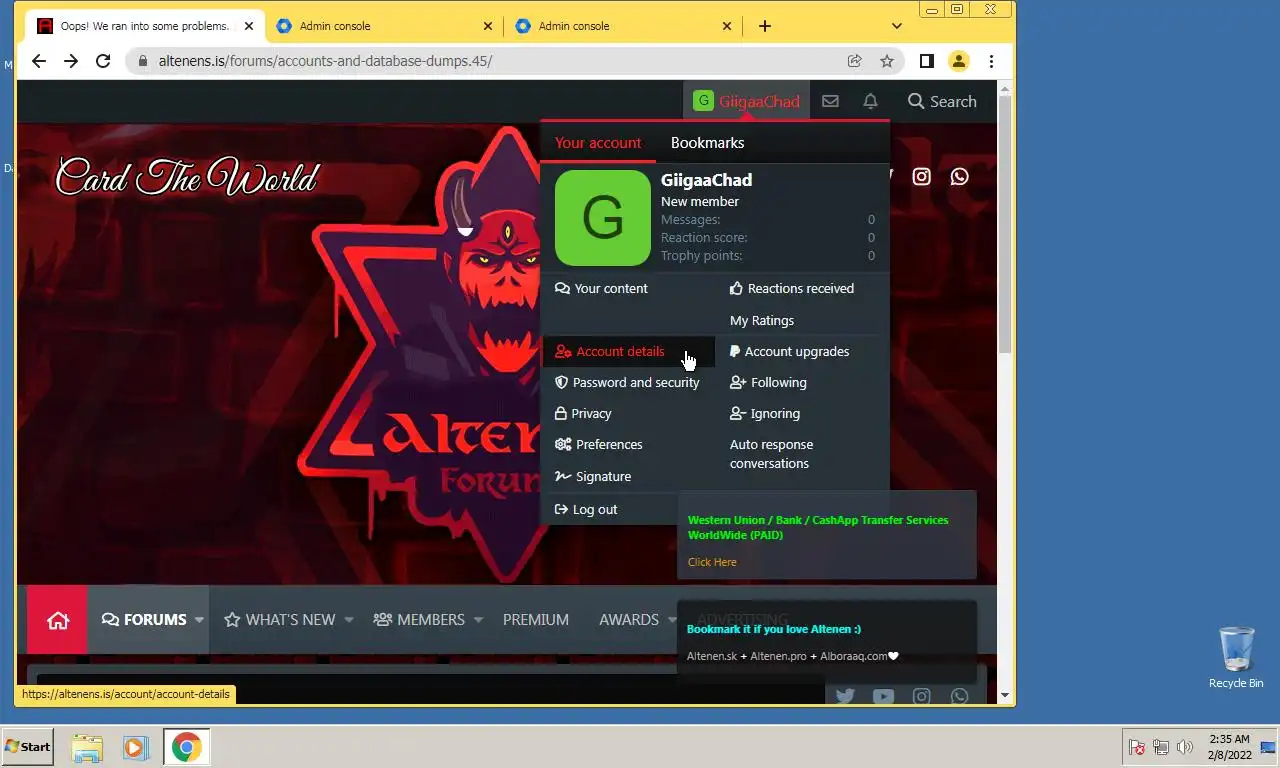This screenshot has height=768, width=1280.
Task: Click GiigaaChad user menu in header
Action: coord(748,101)
